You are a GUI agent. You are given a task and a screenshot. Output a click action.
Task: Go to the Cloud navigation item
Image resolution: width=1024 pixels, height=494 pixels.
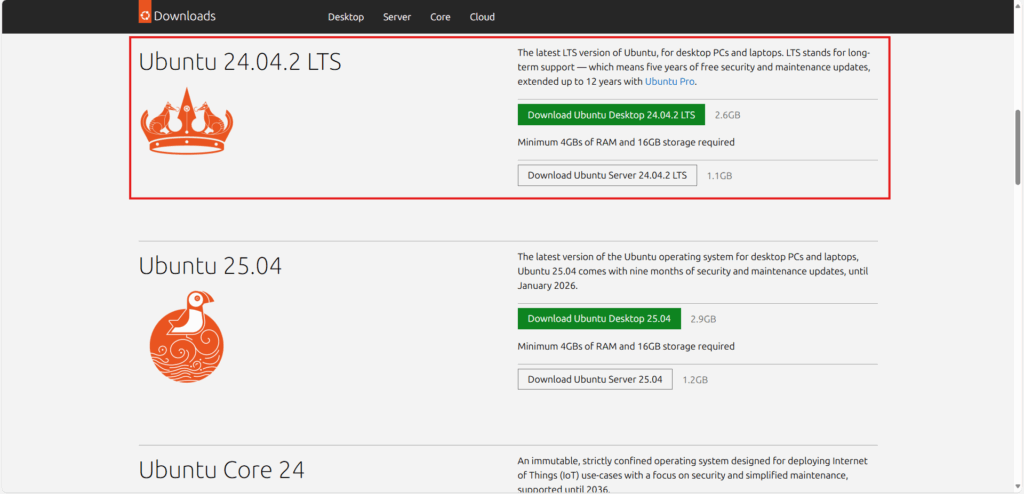(482, 17)
